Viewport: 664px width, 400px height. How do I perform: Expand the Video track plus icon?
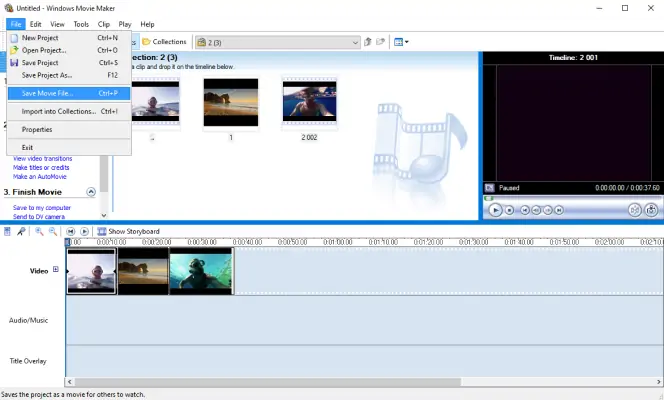point(55,270)
